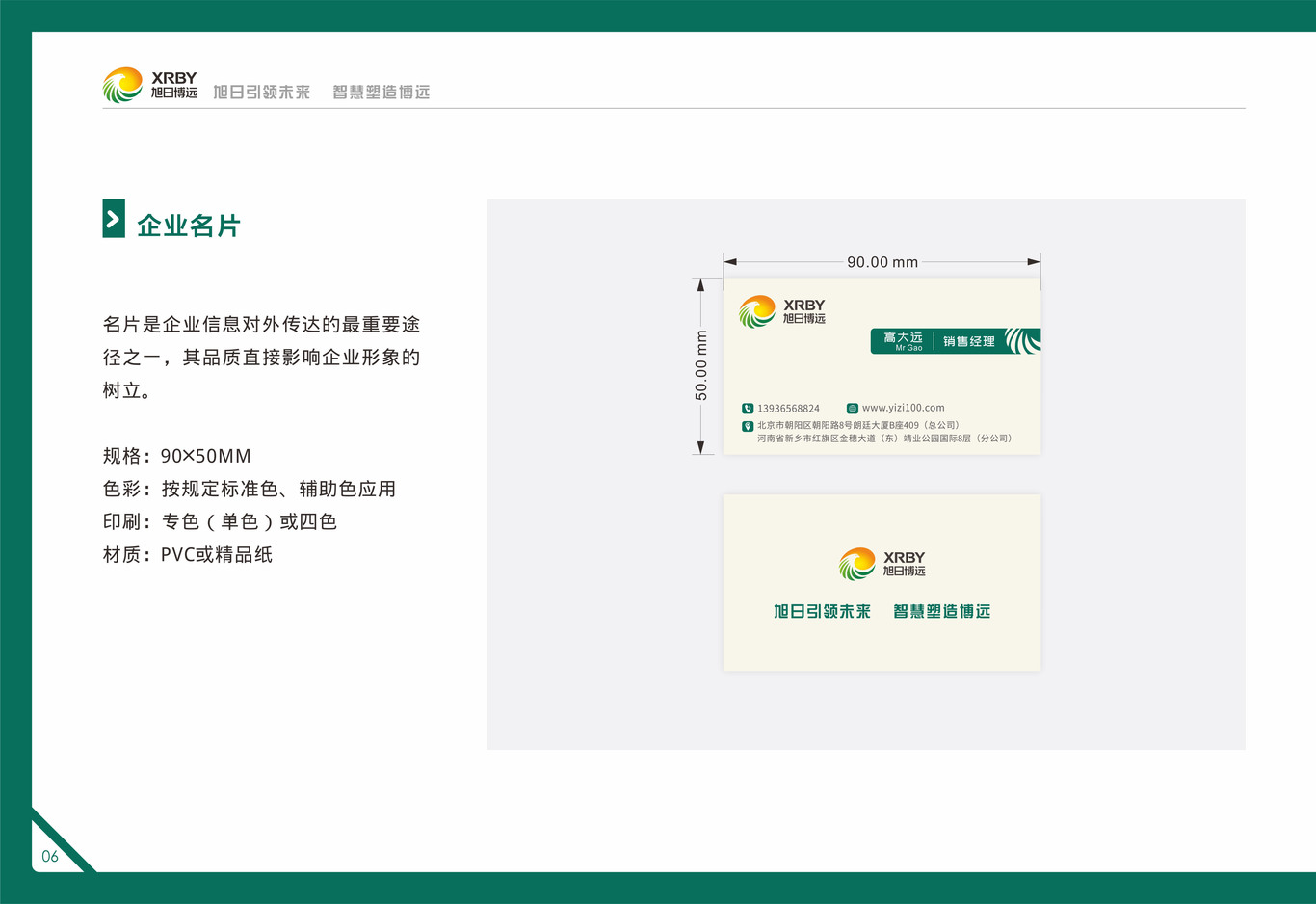Image resolution: width=1316 pixels, height=904 pixels.
Task: Click the XRBY sun logo in page header
Action: pos(122,85)
